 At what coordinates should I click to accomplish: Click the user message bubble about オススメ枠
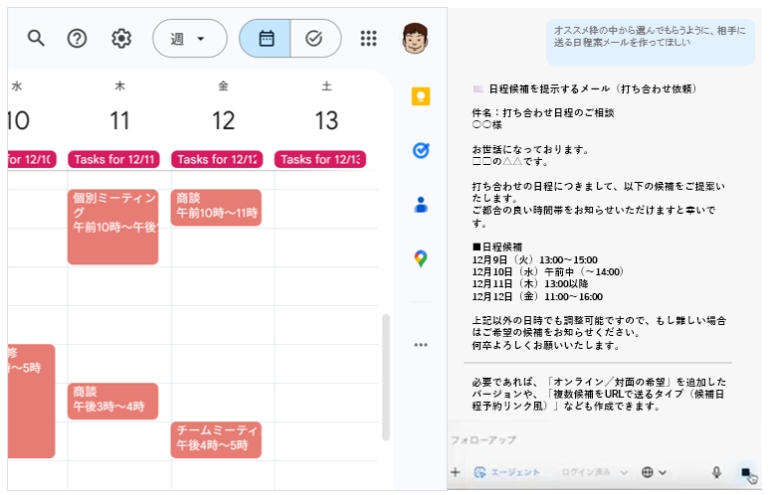(x=650, y=42)
